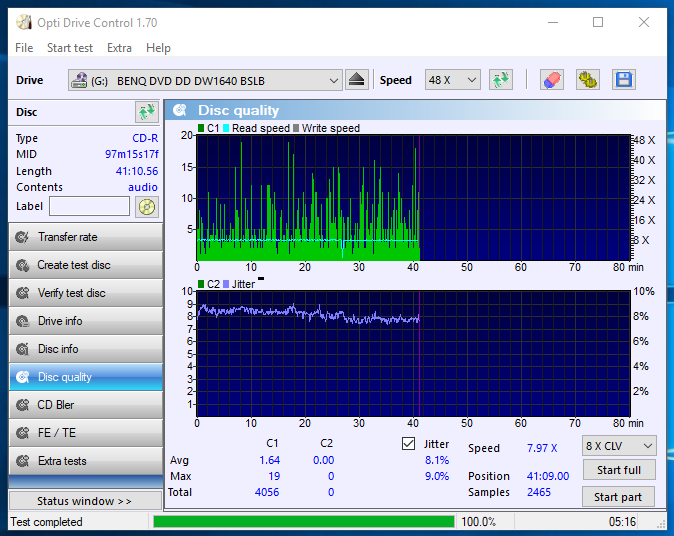Click the jitter average value 8.1%

tap(437, 460)
